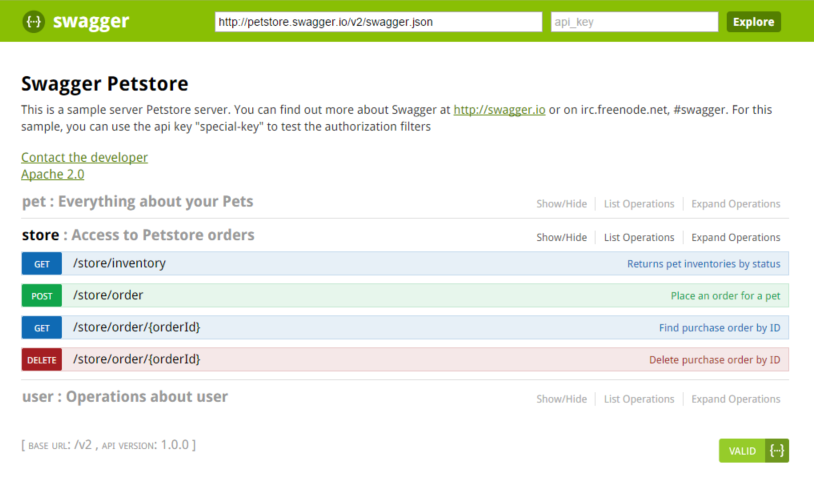Toggle Show/Hide for the store section
The image size is (814, 487).
click(x=561, y=237)
